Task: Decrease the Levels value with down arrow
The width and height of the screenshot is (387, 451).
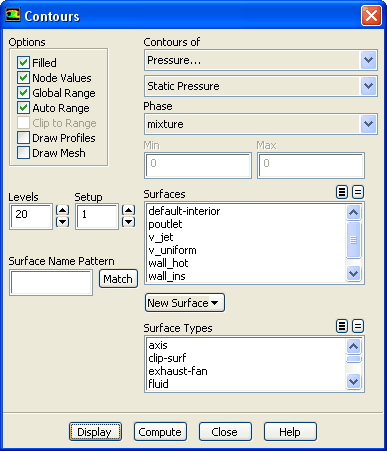Action: click(62, 222)
